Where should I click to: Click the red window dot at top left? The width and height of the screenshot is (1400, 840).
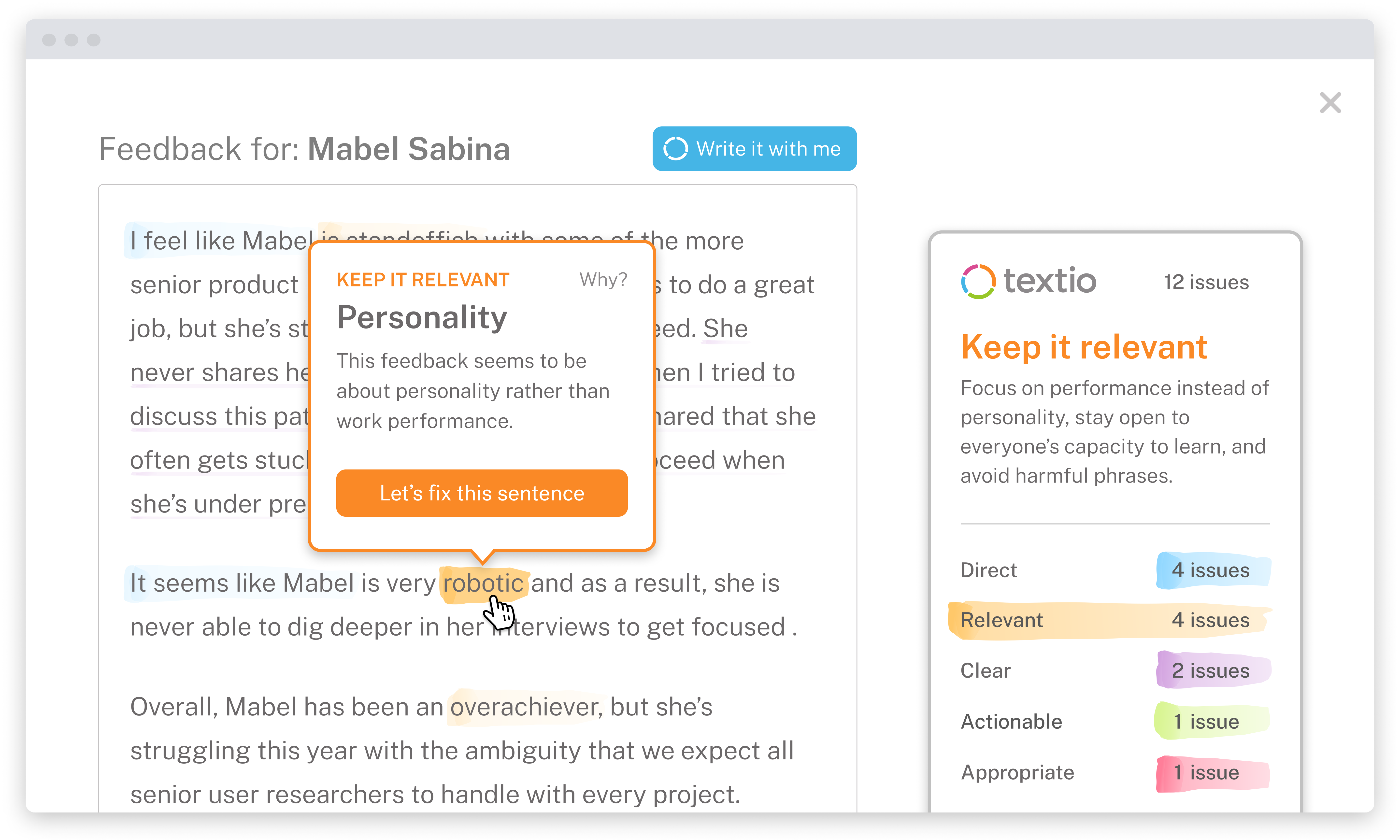49,40
